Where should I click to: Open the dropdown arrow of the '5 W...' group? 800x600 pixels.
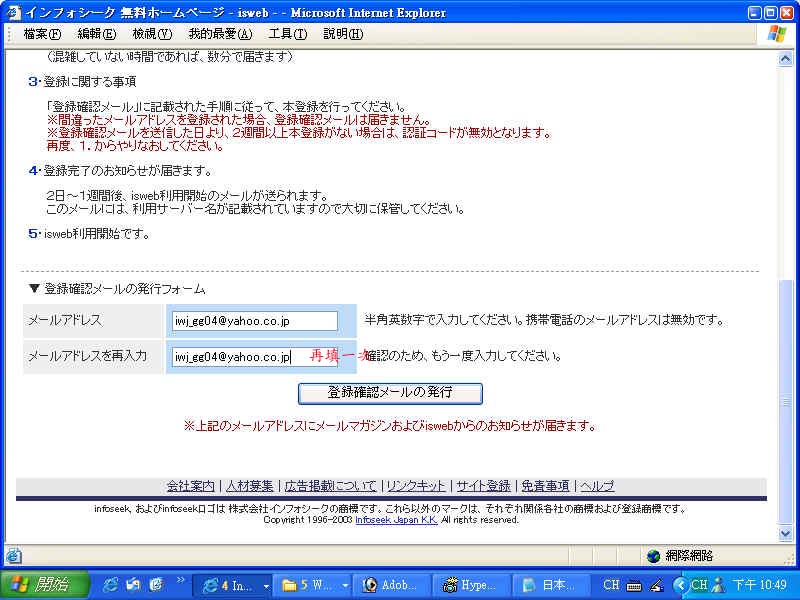pos(345,586)
